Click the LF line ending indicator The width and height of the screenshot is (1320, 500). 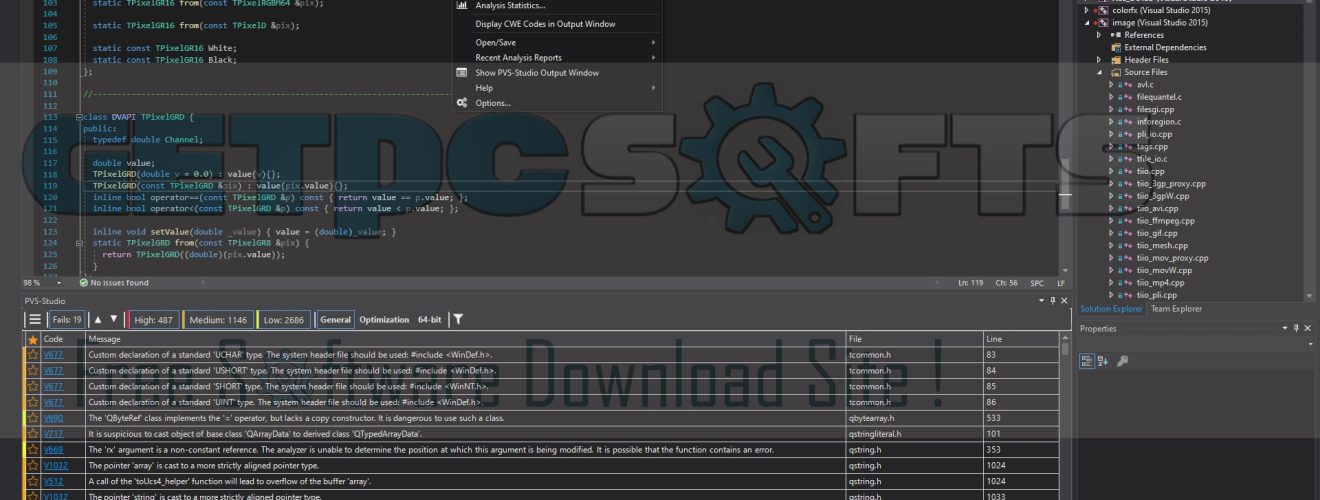[x=1061, y=283]
